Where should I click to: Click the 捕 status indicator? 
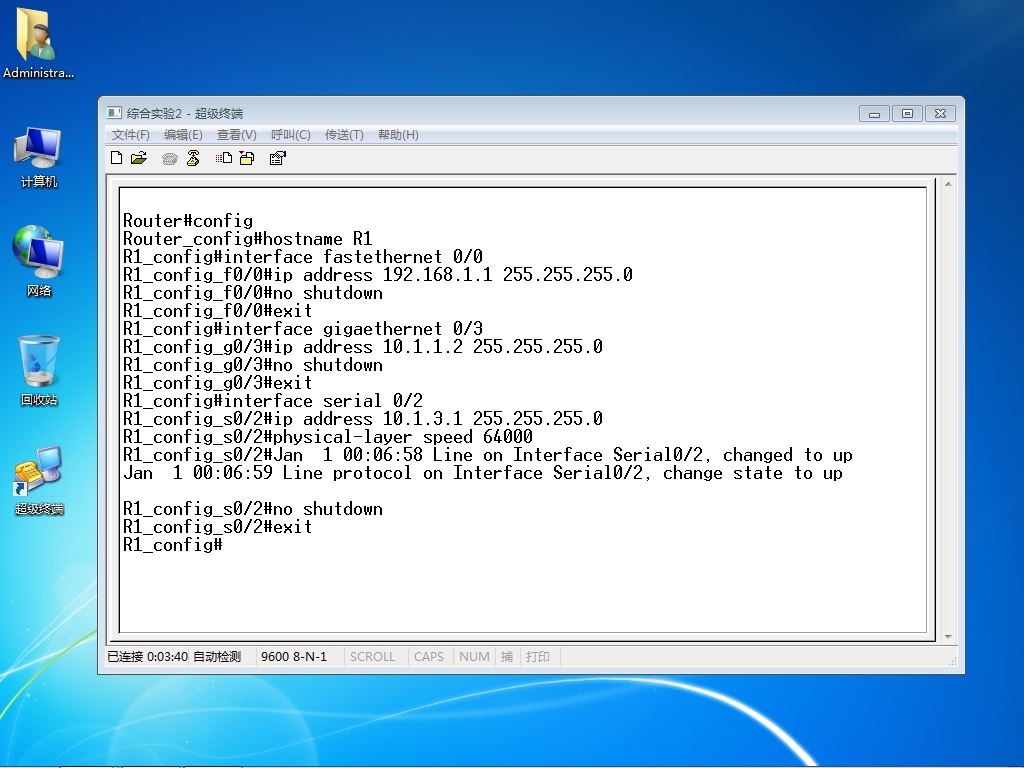tap(507, 656)
